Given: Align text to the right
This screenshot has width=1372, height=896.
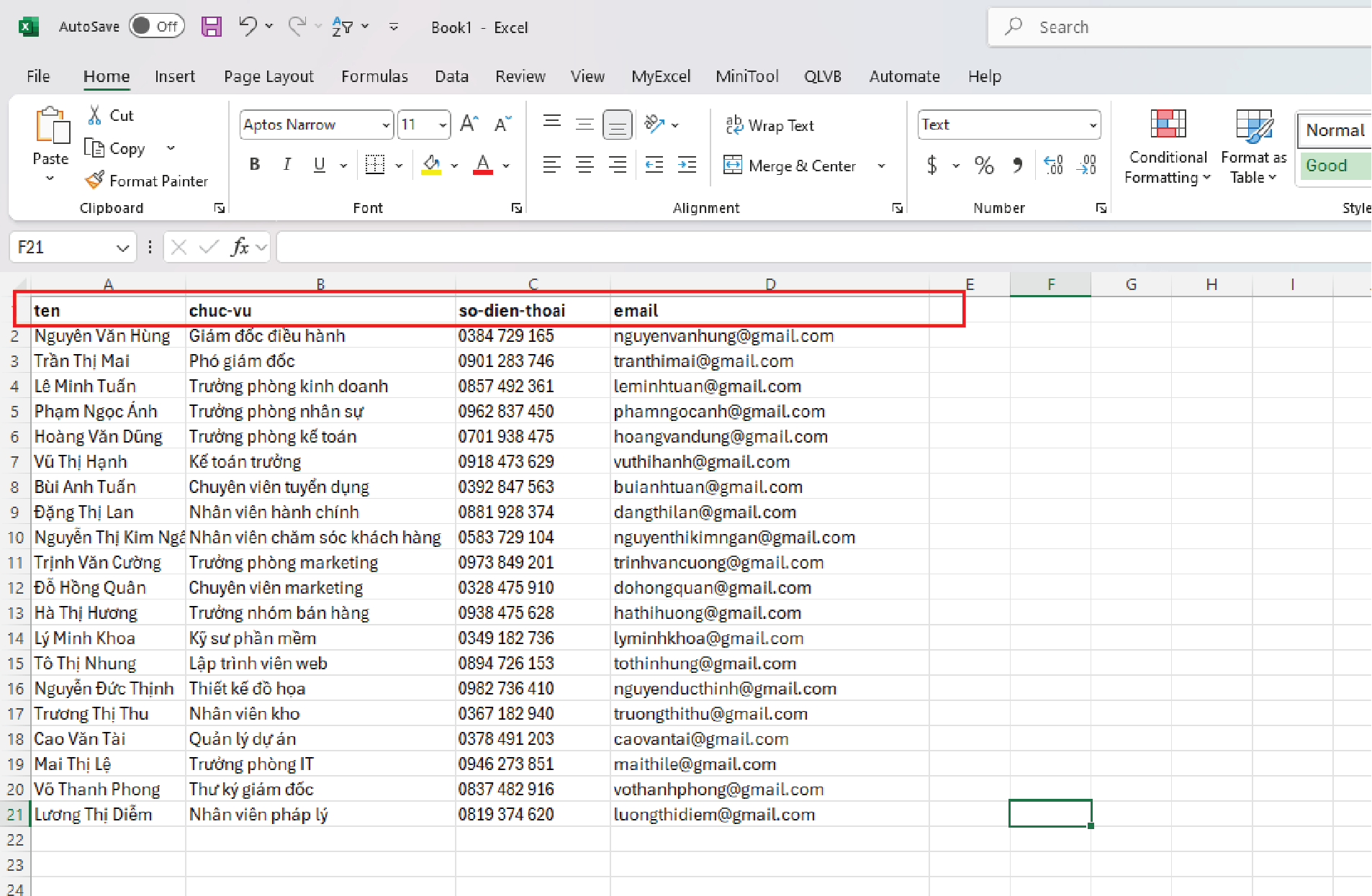Looking at the screenshot, I should (618, 165).
